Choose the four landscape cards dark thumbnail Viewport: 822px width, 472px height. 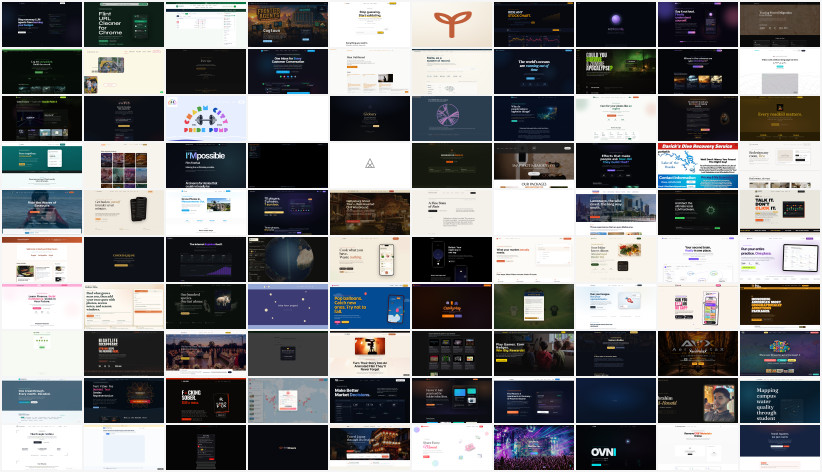(698, 71)
